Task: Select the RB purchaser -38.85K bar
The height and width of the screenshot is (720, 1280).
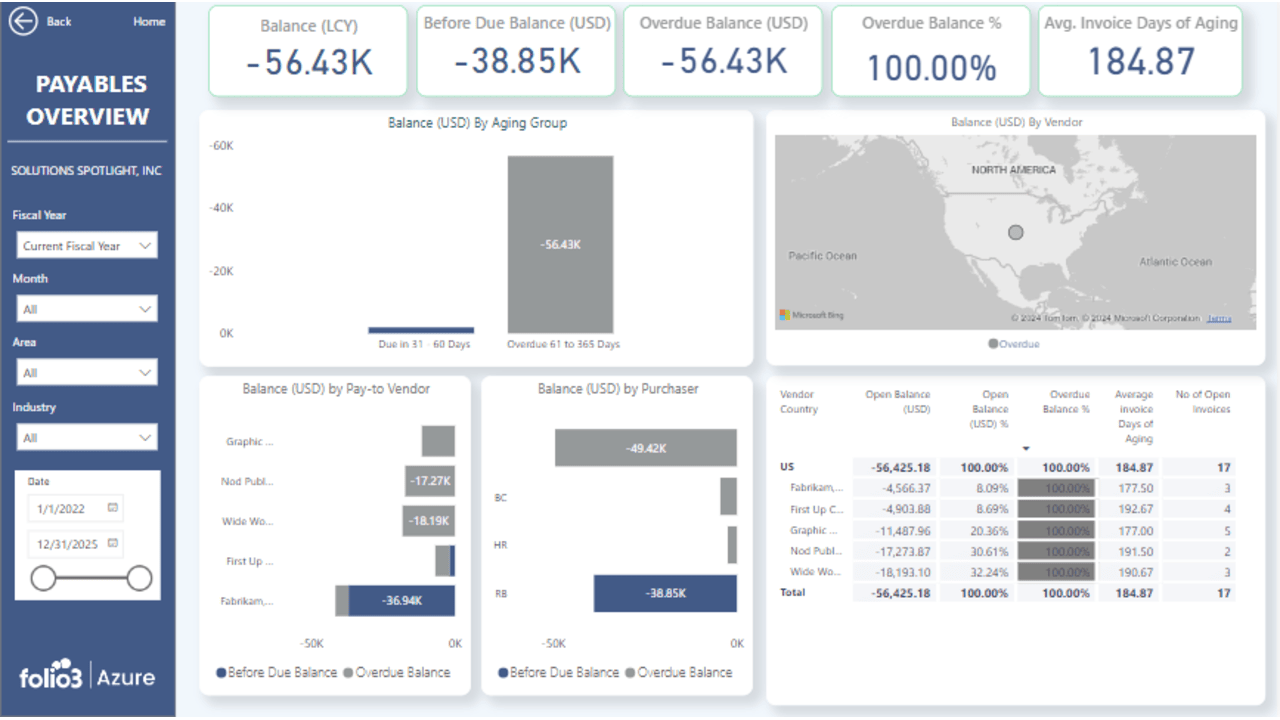Action: [665, 593]
